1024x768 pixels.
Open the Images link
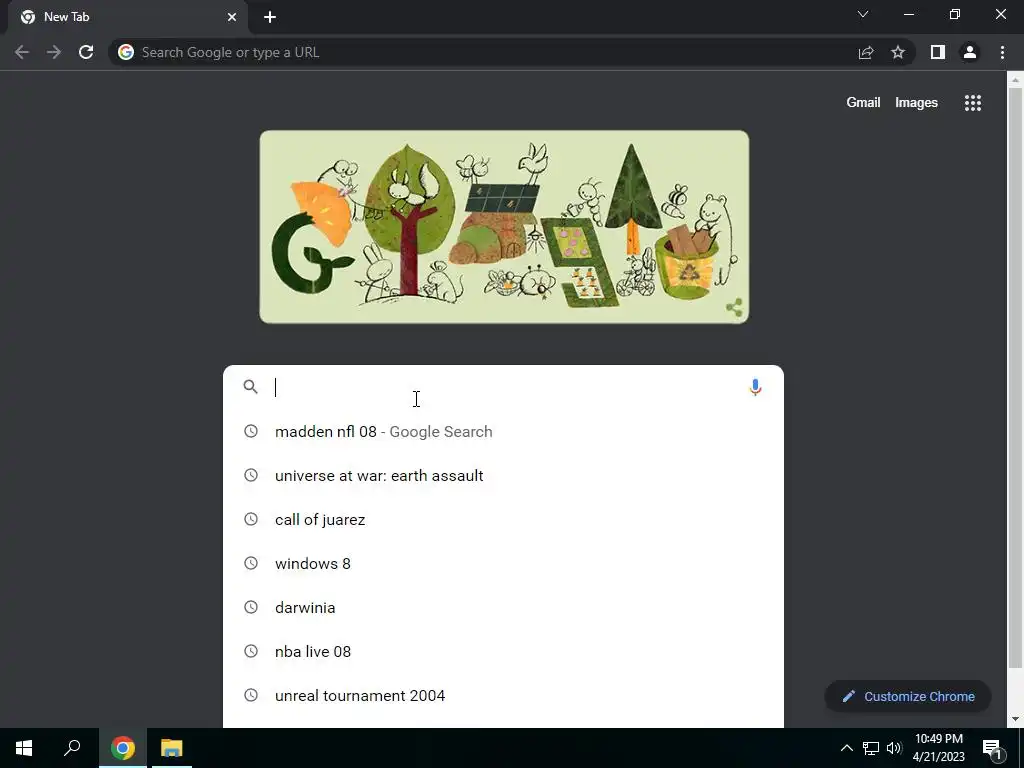pos(916,103)
